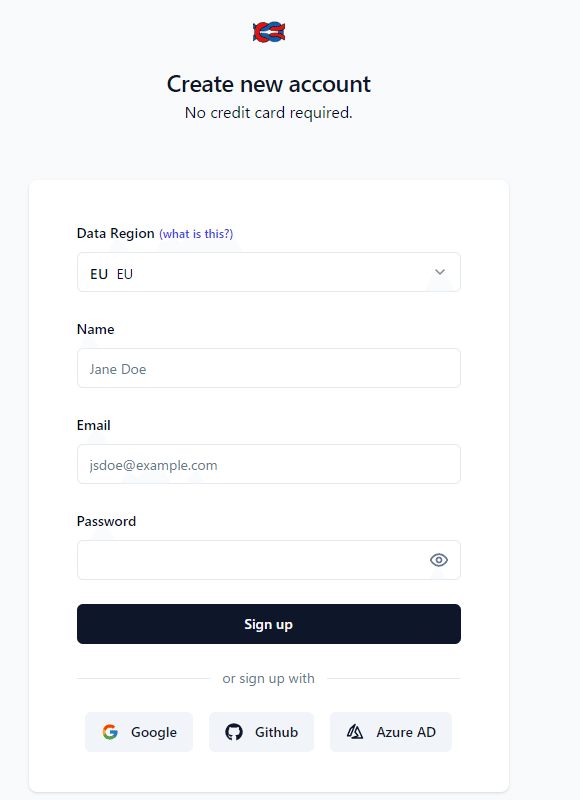The width and height of the screenshot is (580, 800).
Task: Click the dark Sign up button
Action: tap(269, 624)
